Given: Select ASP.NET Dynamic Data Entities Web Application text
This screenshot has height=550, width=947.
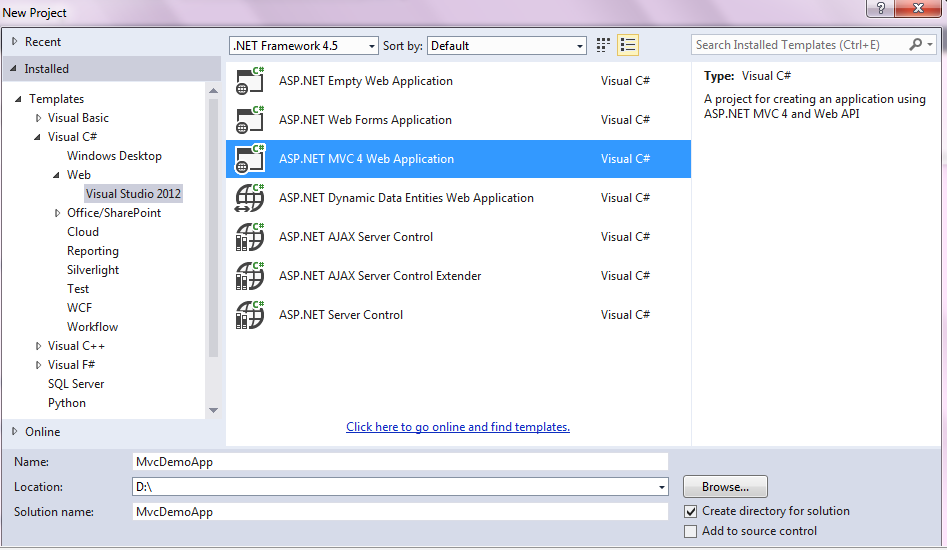Looking at the screenshot, I should (406, 198).
